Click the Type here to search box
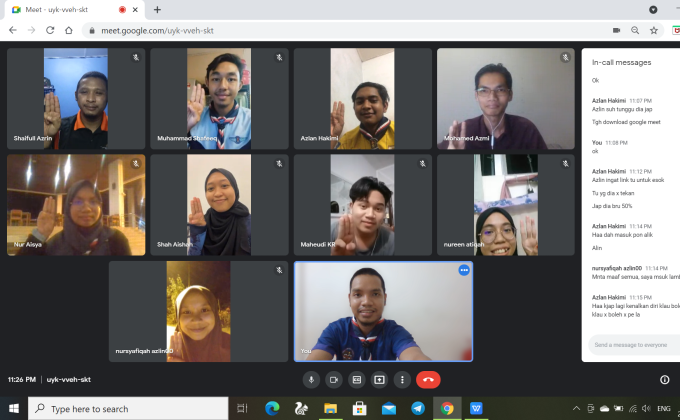The width and height of the screenshot is (680, 420). click(x=128, y=408)
